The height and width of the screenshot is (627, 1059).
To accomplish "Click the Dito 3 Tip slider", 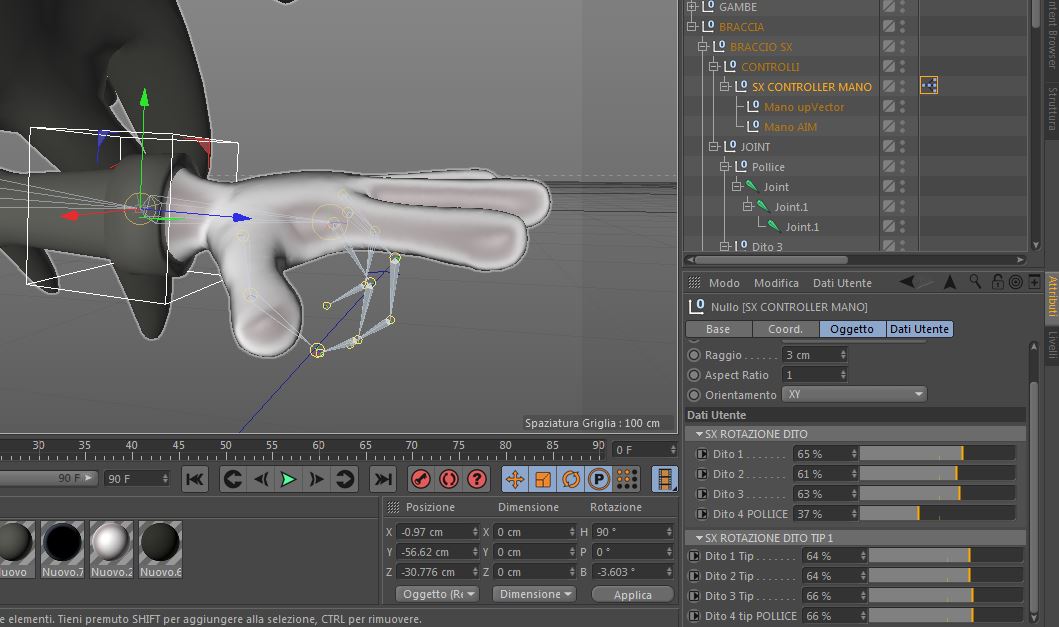I will click(946, 596).
